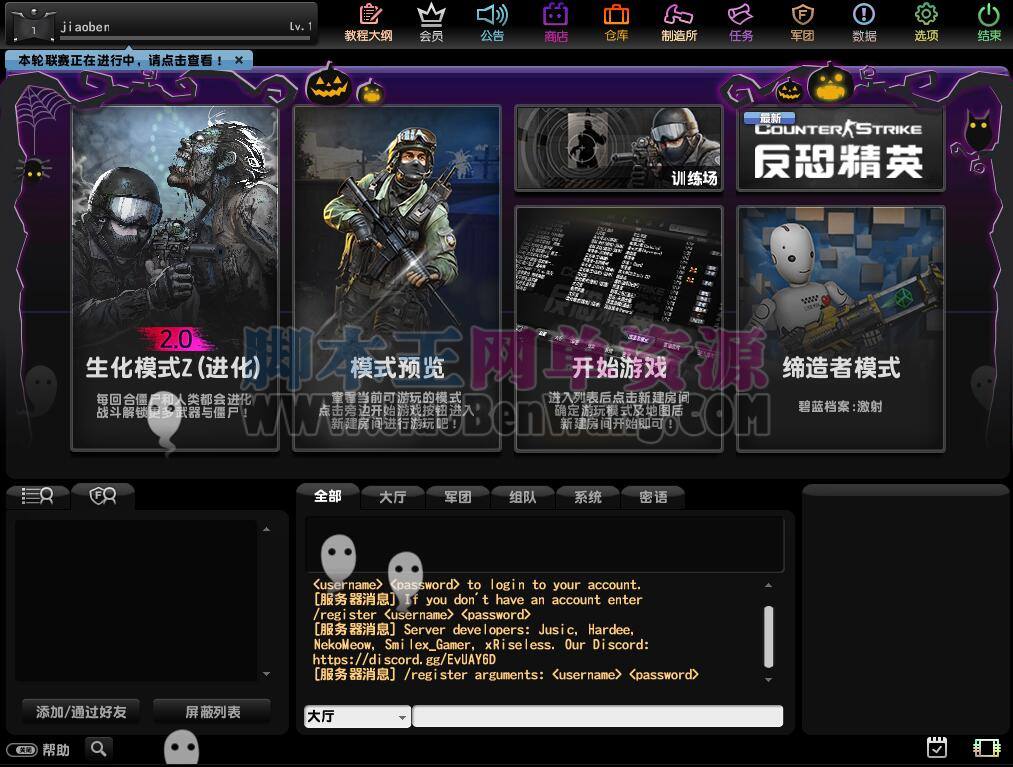Switch to the friends list tab icon
This screenshot has width=1013, height=767.
pyautogui.click(x=37, y=496)
